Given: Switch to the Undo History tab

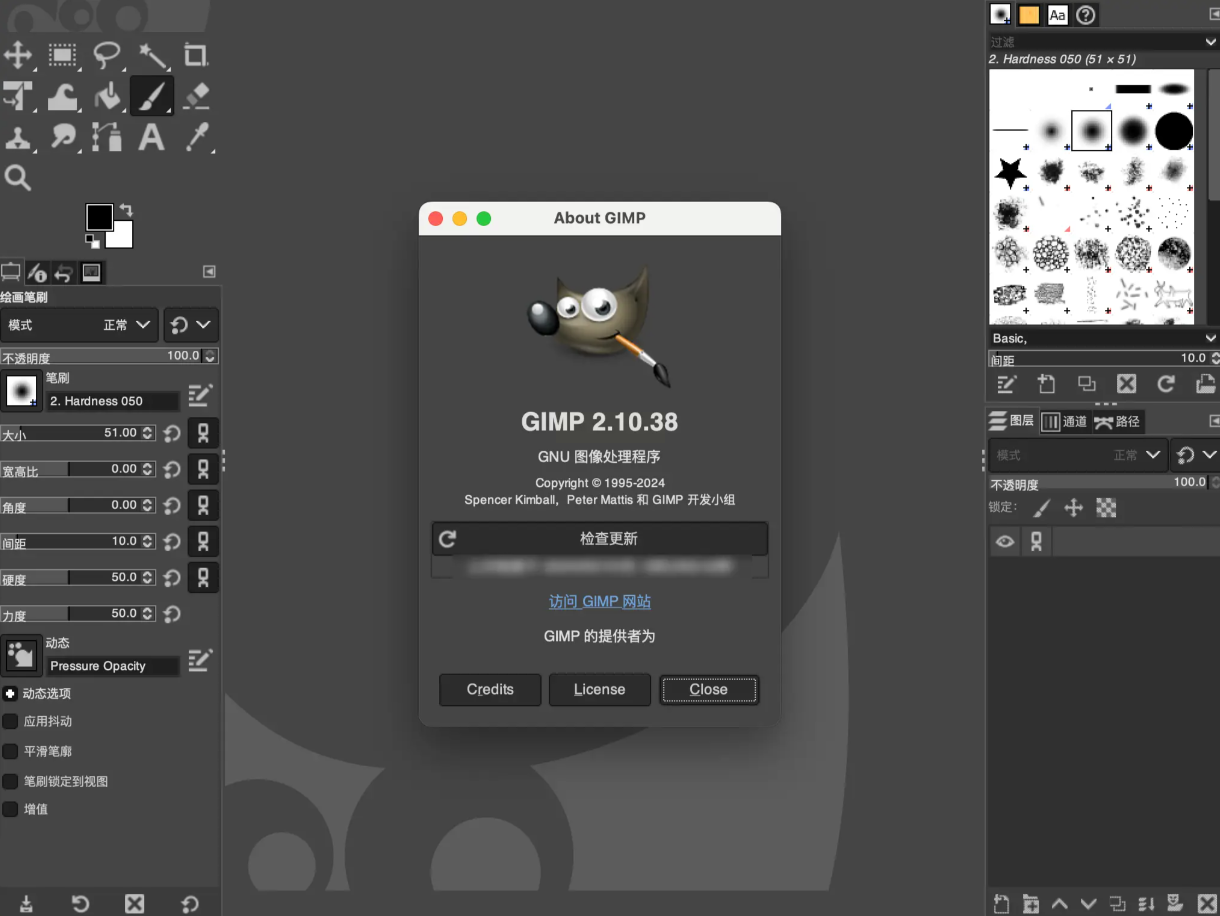Looking at the screenshot, I should [64, 272].
